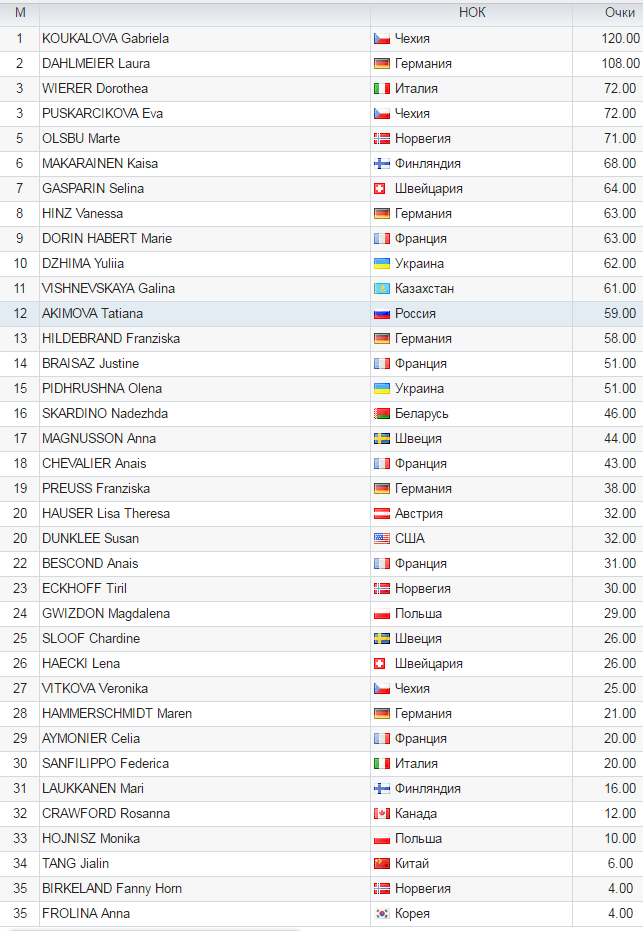Click the Korean flag next to FROLINA Anna
The width and height of the screenshot is (643, 931).
(382, 913)
